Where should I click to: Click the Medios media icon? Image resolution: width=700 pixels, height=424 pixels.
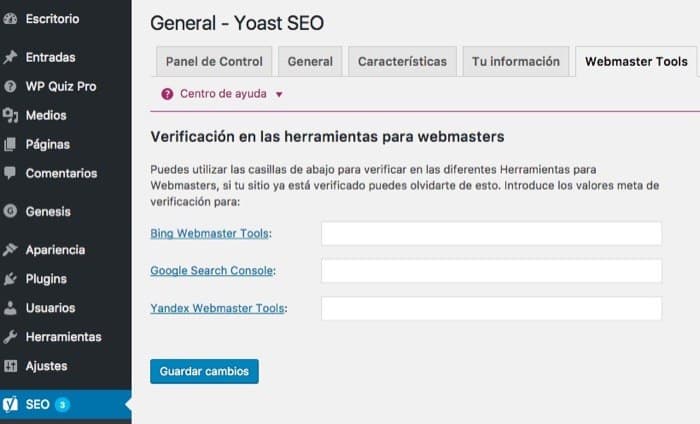(x=10, y=115)
